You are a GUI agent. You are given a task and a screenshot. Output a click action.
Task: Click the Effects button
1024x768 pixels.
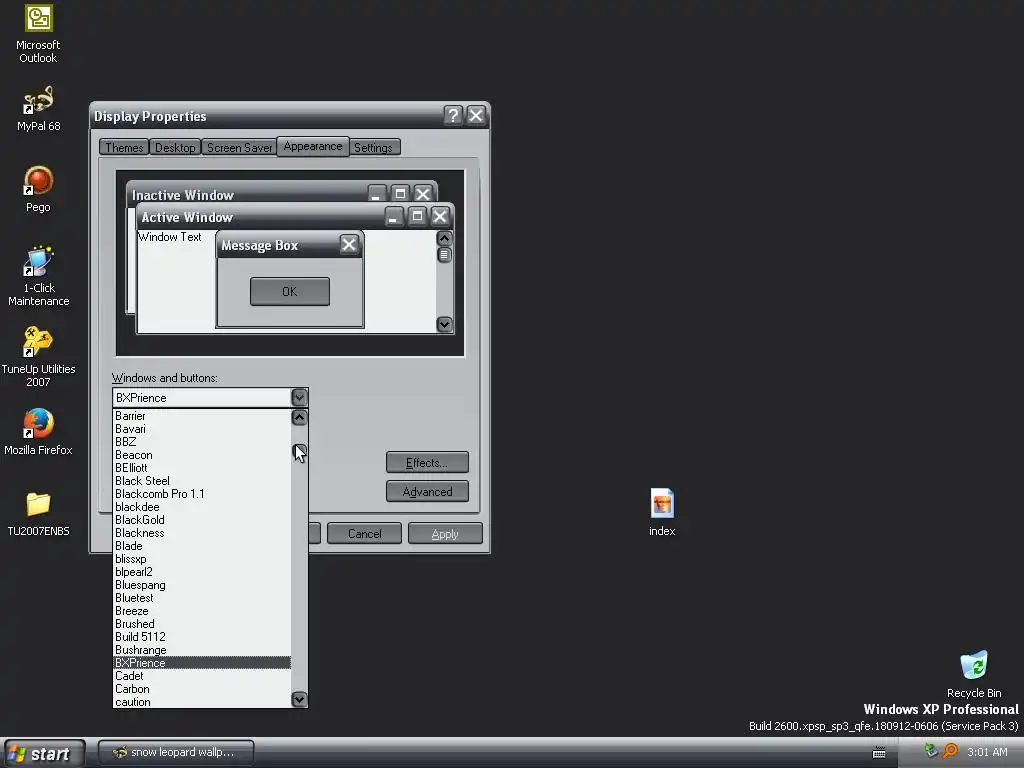pyautogui.click(x=427, y=462)
